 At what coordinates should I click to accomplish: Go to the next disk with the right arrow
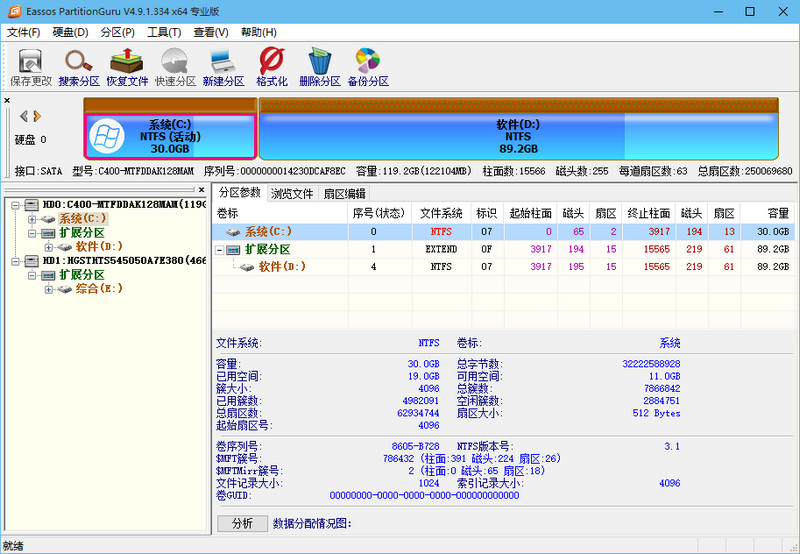pos(38,116)
